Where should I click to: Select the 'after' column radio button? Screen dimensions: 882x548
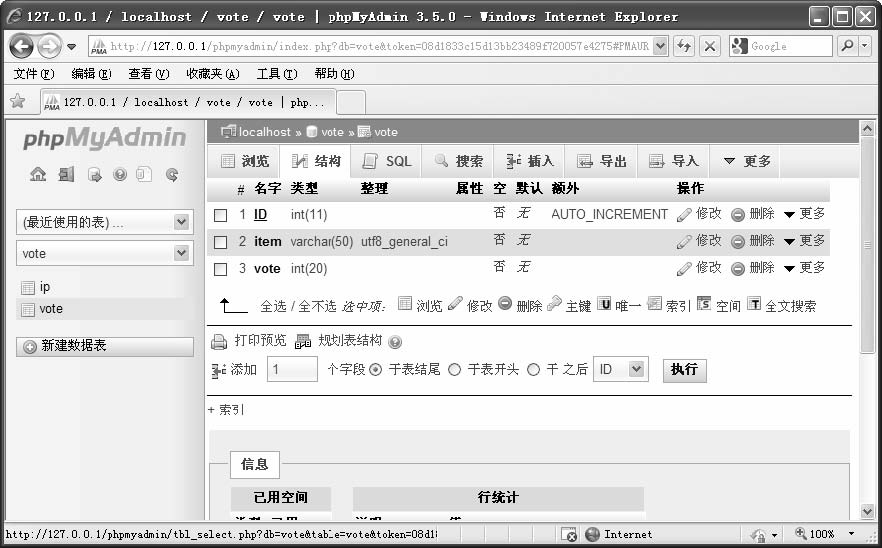533,370
